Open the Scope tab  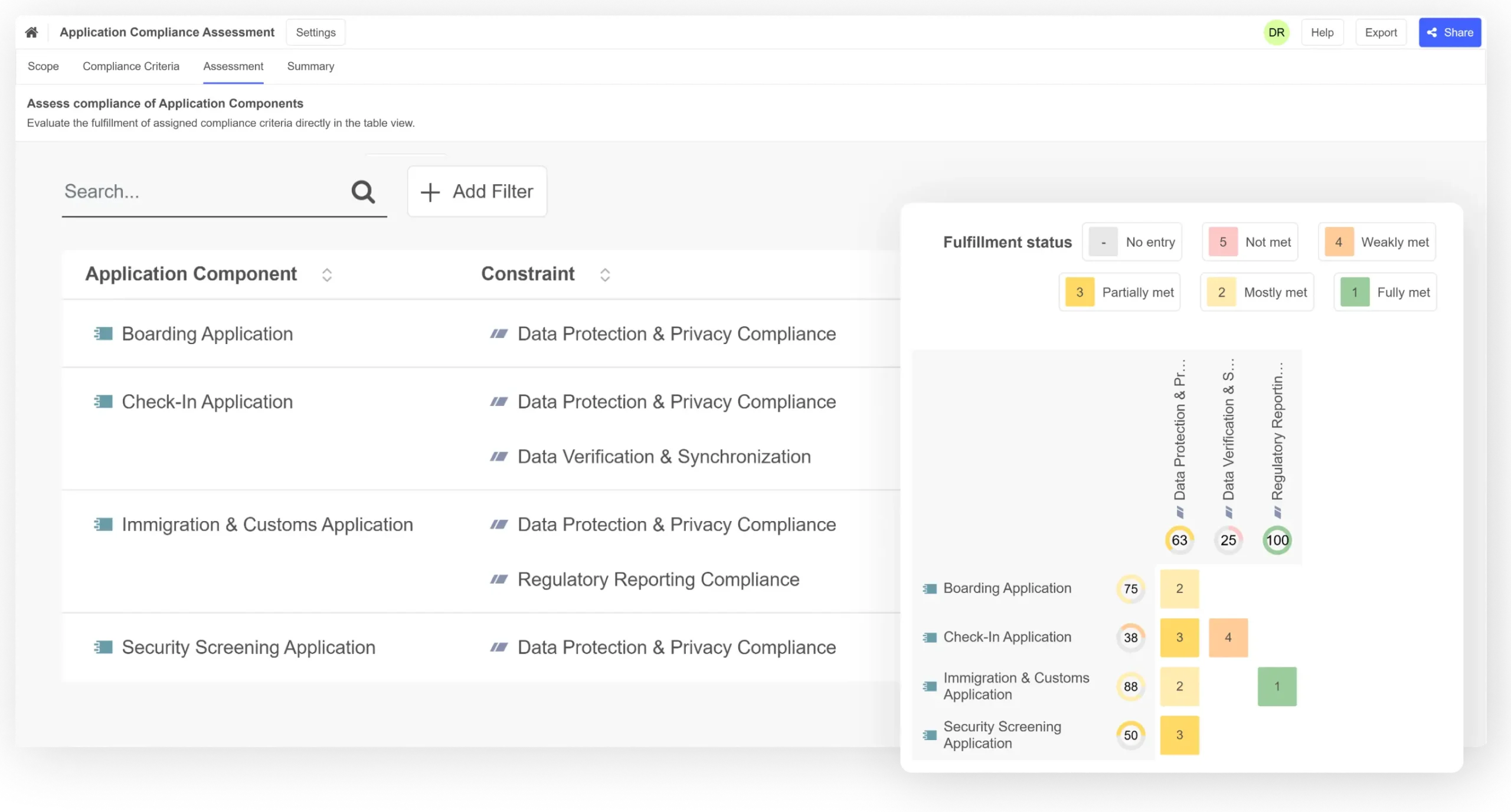(x=43, y=66)
